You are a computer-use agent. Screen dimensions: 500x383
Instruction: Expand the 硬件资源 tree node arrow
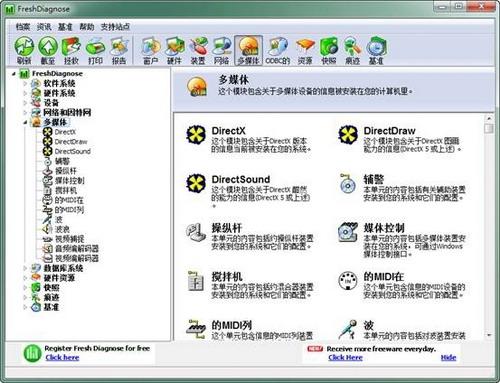(x=25, y=278)
